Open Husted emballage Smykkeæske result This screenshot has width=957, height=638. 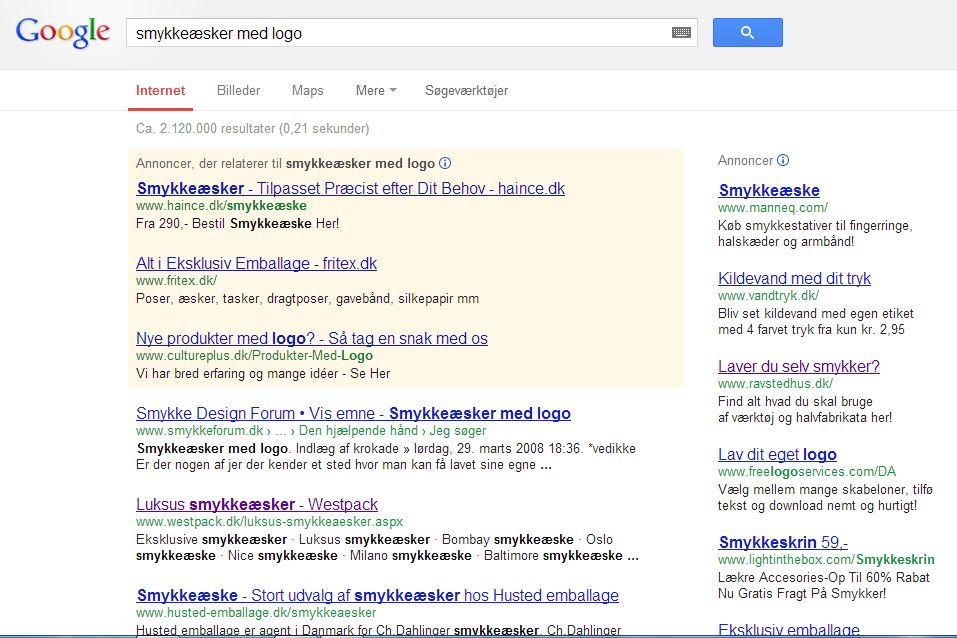click(377, 595)
